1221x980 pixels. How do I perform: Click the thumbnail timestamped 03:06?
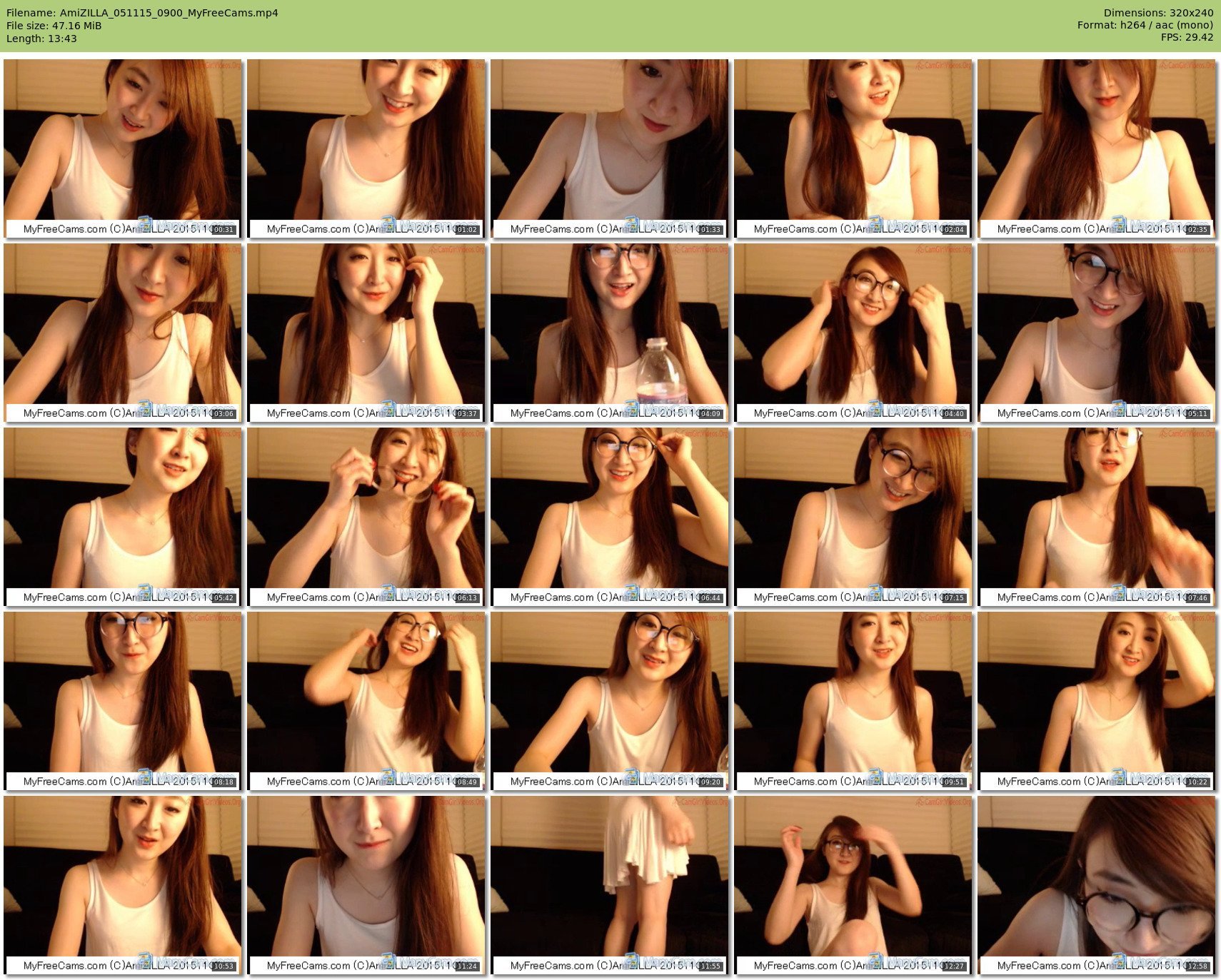click(x=122, y=333)
